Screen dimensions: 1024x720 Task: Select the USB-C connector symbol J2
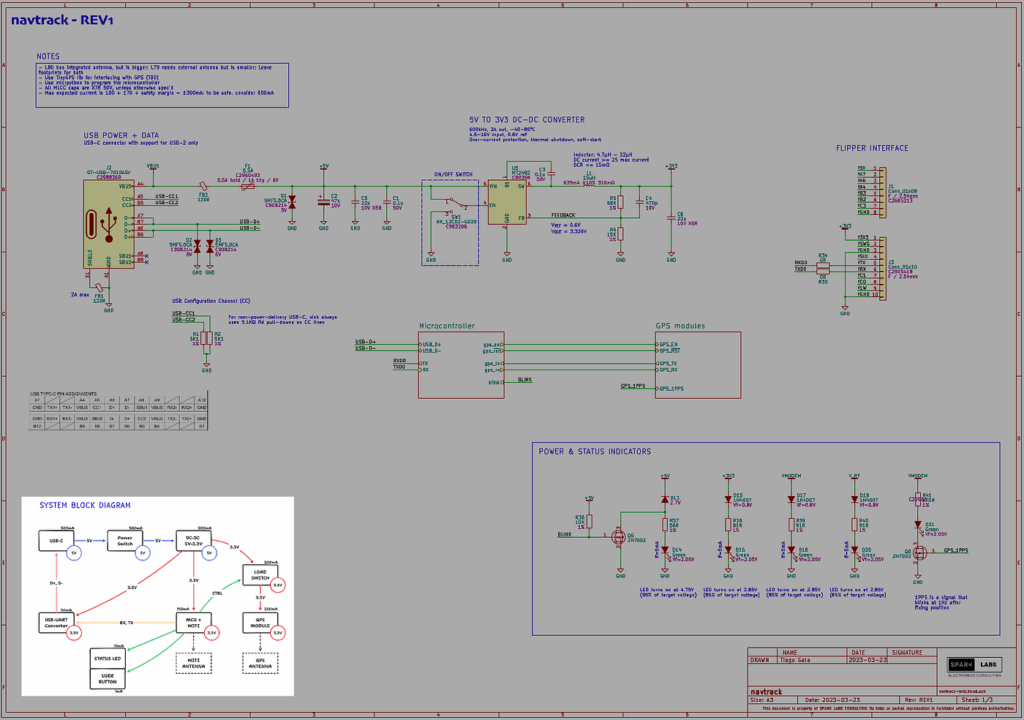108,224
